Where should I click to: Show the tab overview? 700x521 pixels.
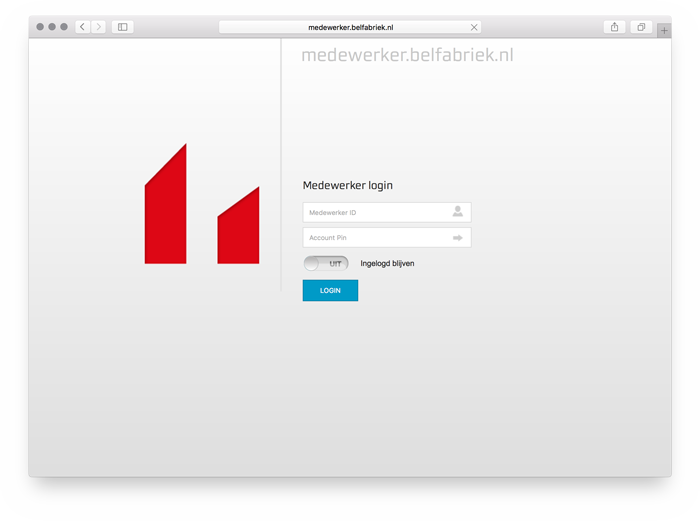click(641, 27)
